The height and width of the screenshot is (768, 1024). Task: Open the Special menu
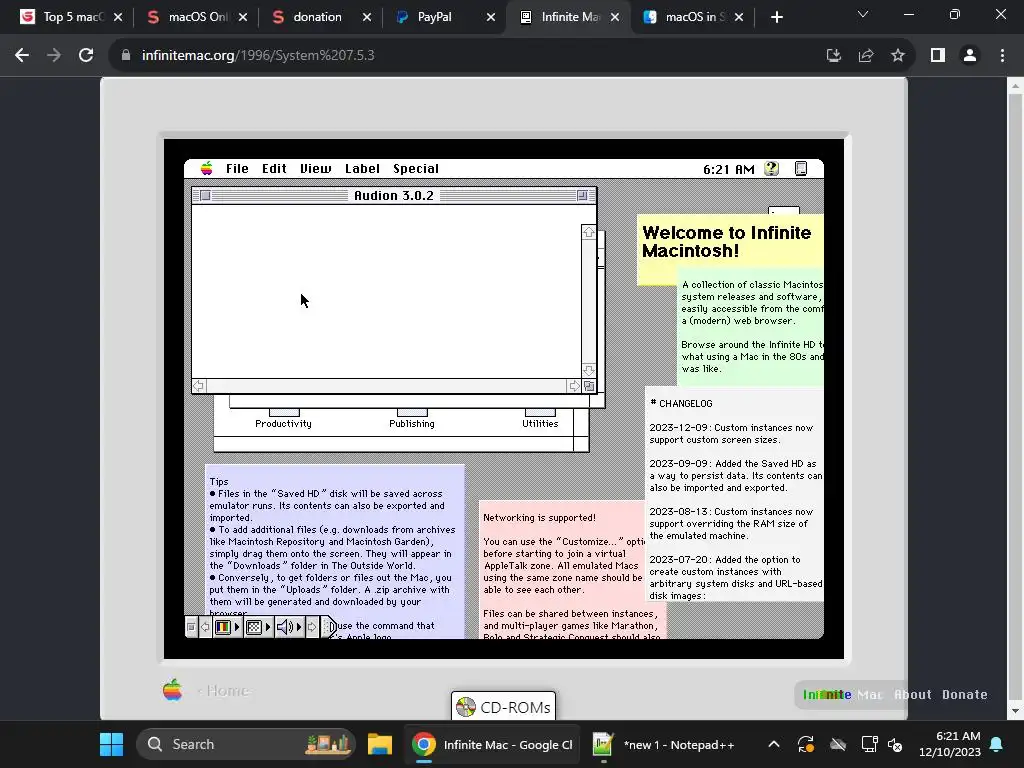pyautogui.click(x=416, y=168)
